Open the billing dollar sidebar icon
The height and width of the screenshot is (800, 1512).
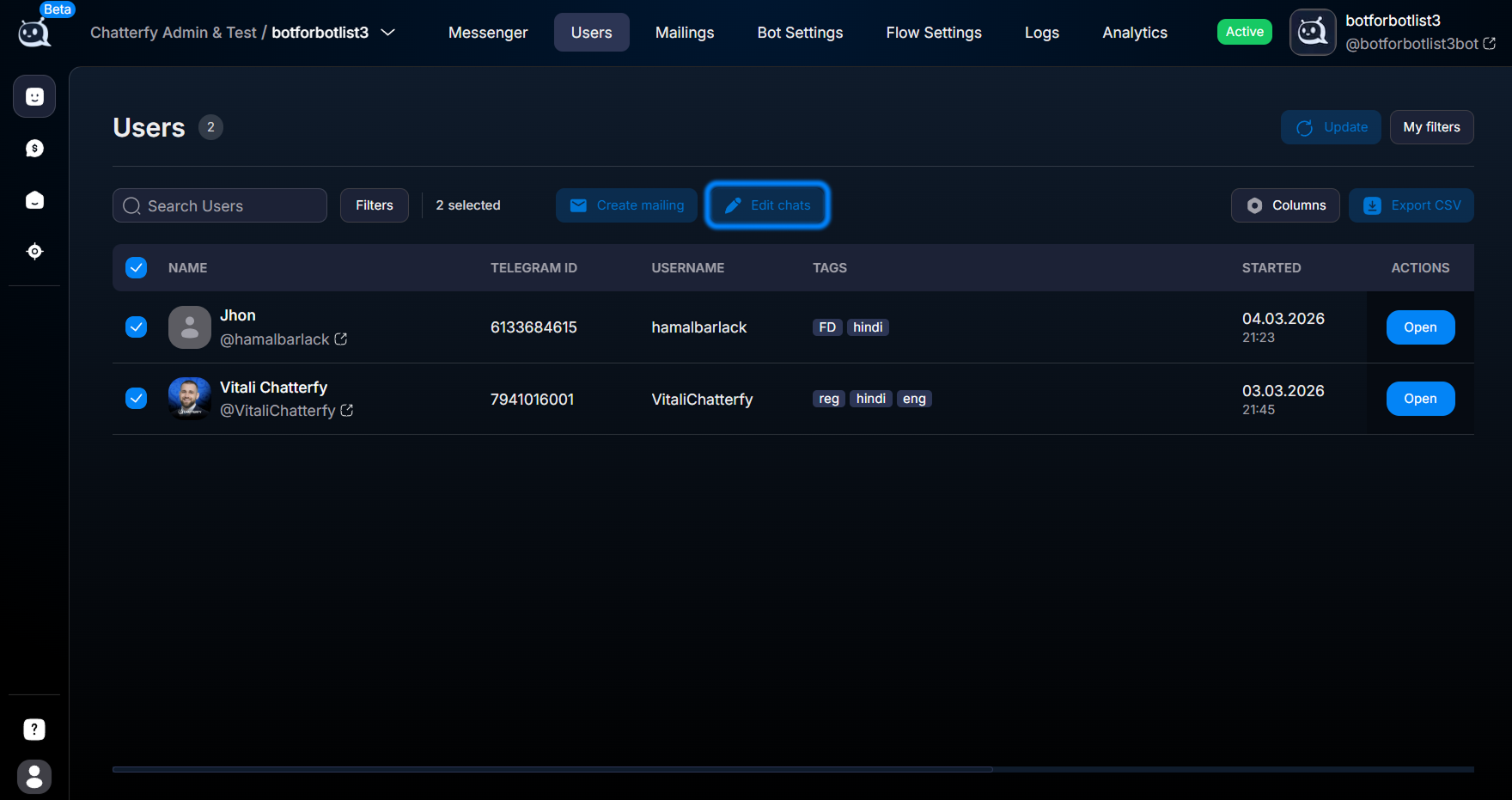tap(34, 149)
